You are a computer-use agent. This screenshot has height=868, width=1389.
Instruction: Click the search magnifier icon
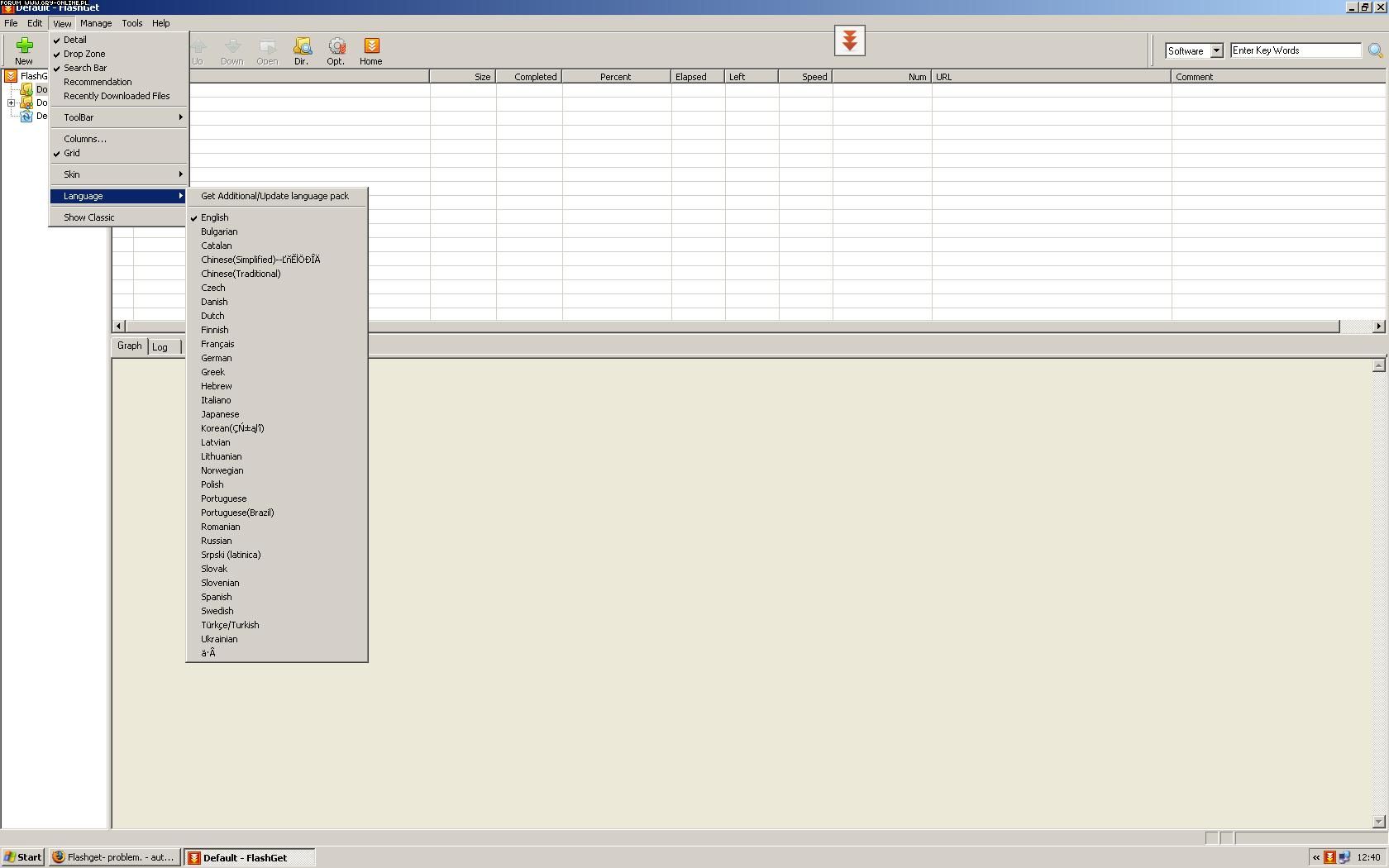click(x=1375, y=50)
